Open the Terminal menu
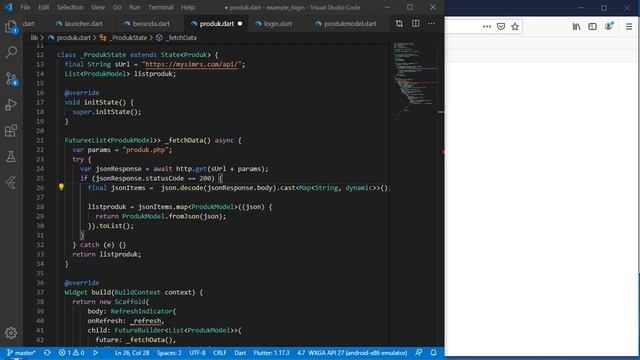The image size is (640, 360). click(161, 7)
